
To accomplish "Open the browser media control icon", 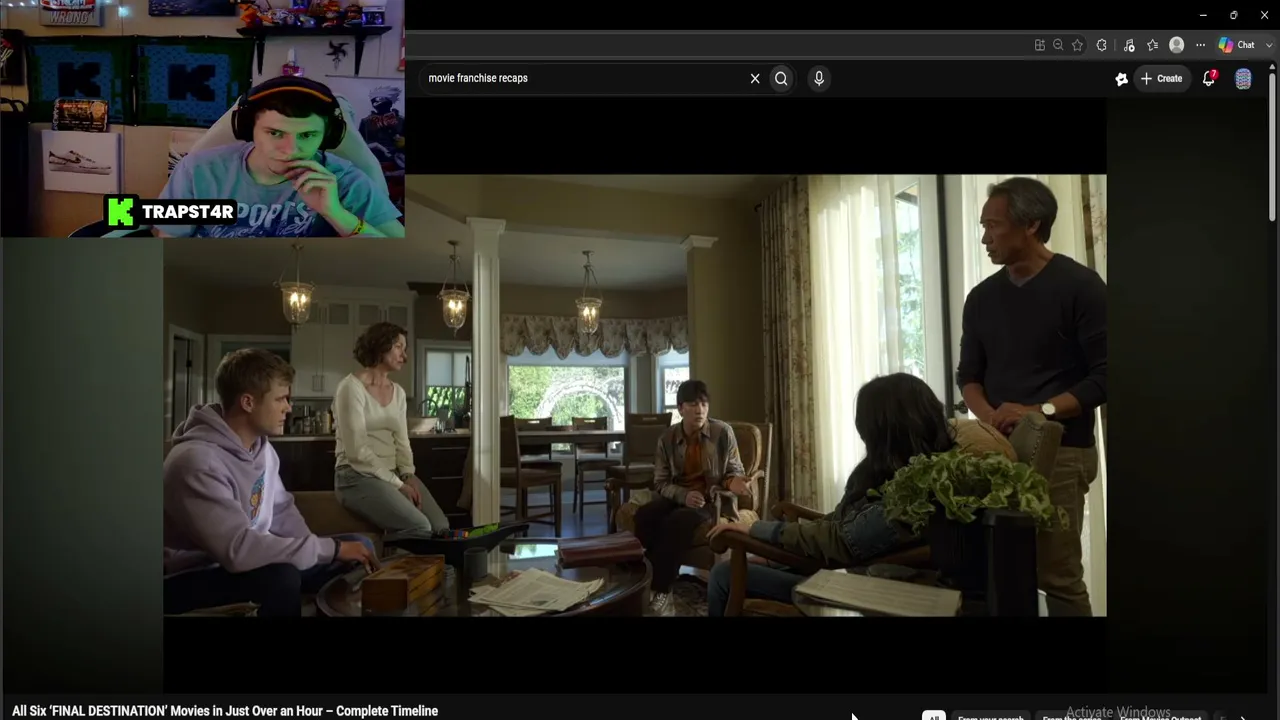I will click(1129, 45).
